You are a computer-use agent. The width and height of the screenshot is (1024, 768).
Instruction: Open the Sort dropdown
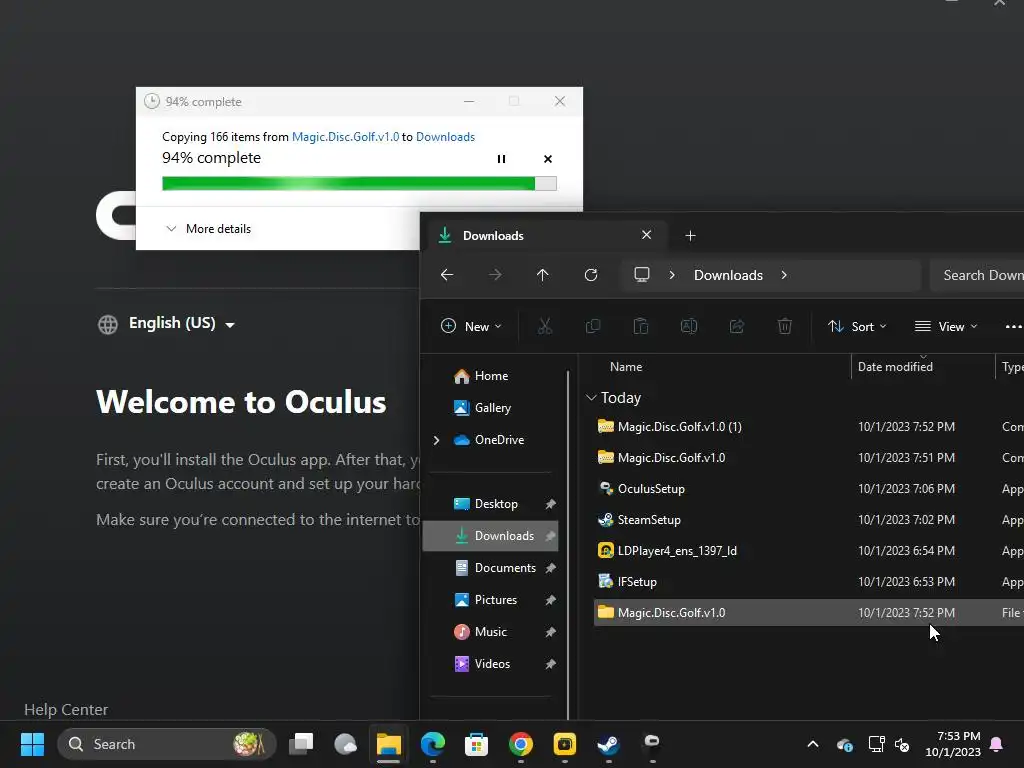857,326
